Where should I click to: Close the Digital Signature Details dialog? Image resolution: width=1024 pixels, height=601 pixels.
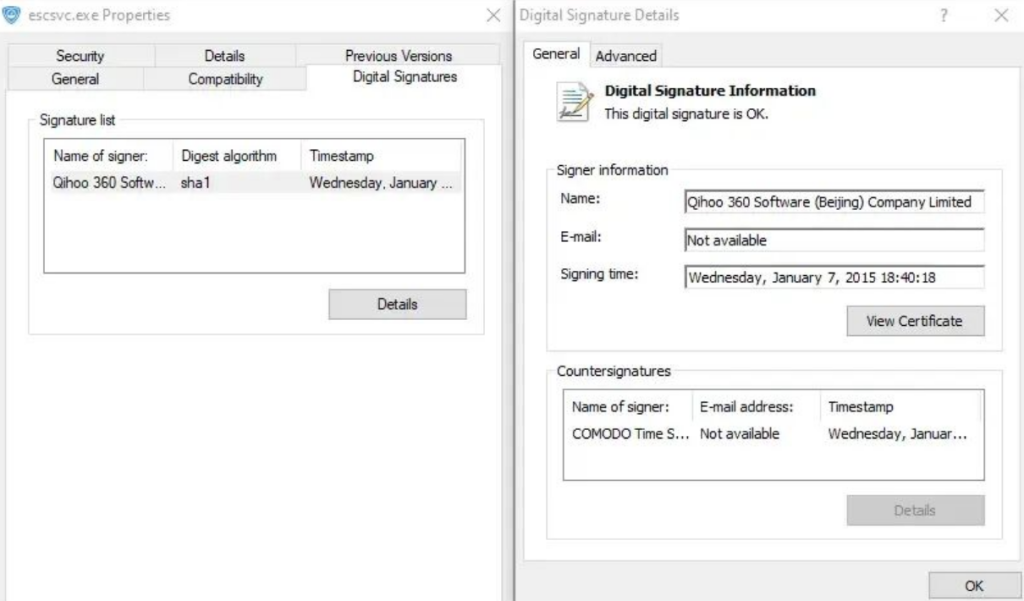tap(1001, 15)
